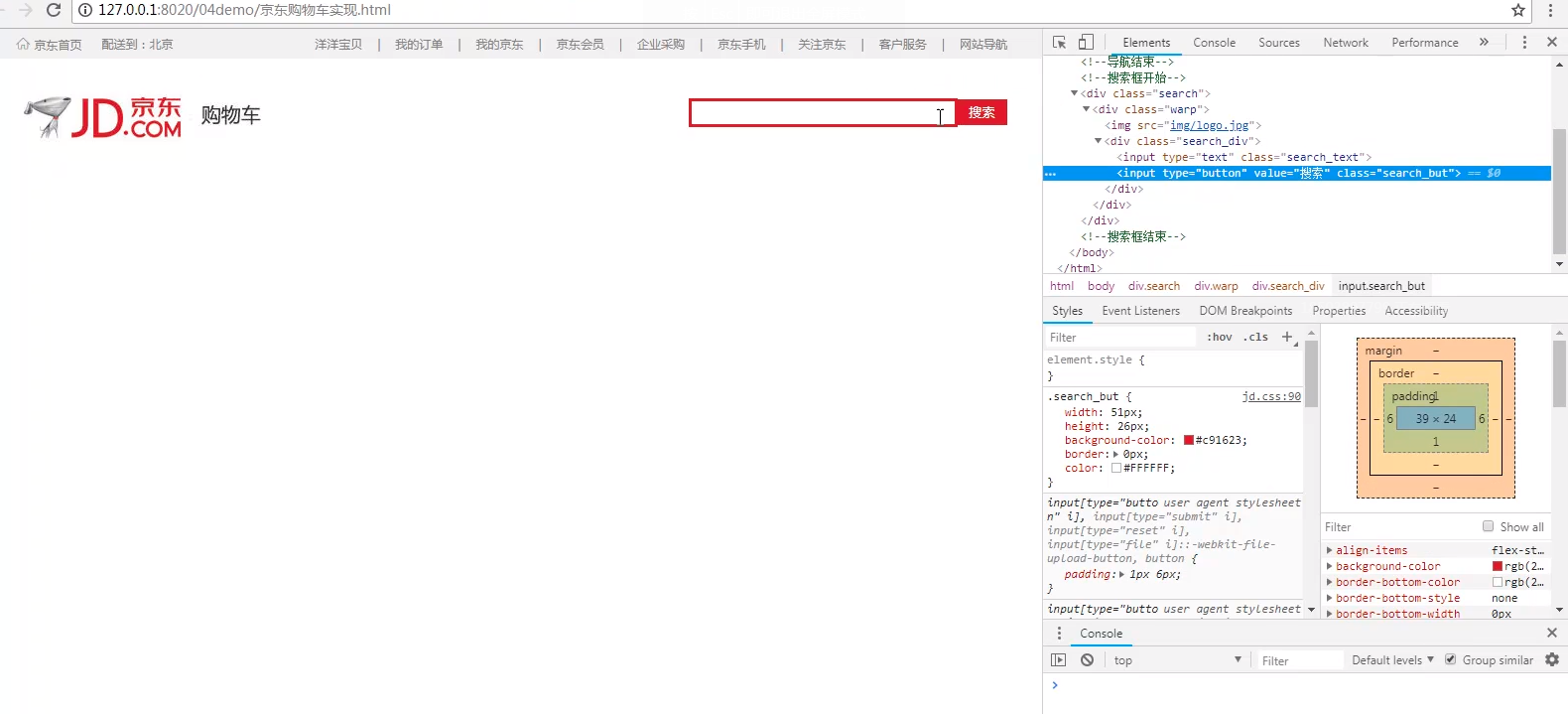Open console settings gear icon
This screenshot has width=1568, height=714.
coord(1552,659)
